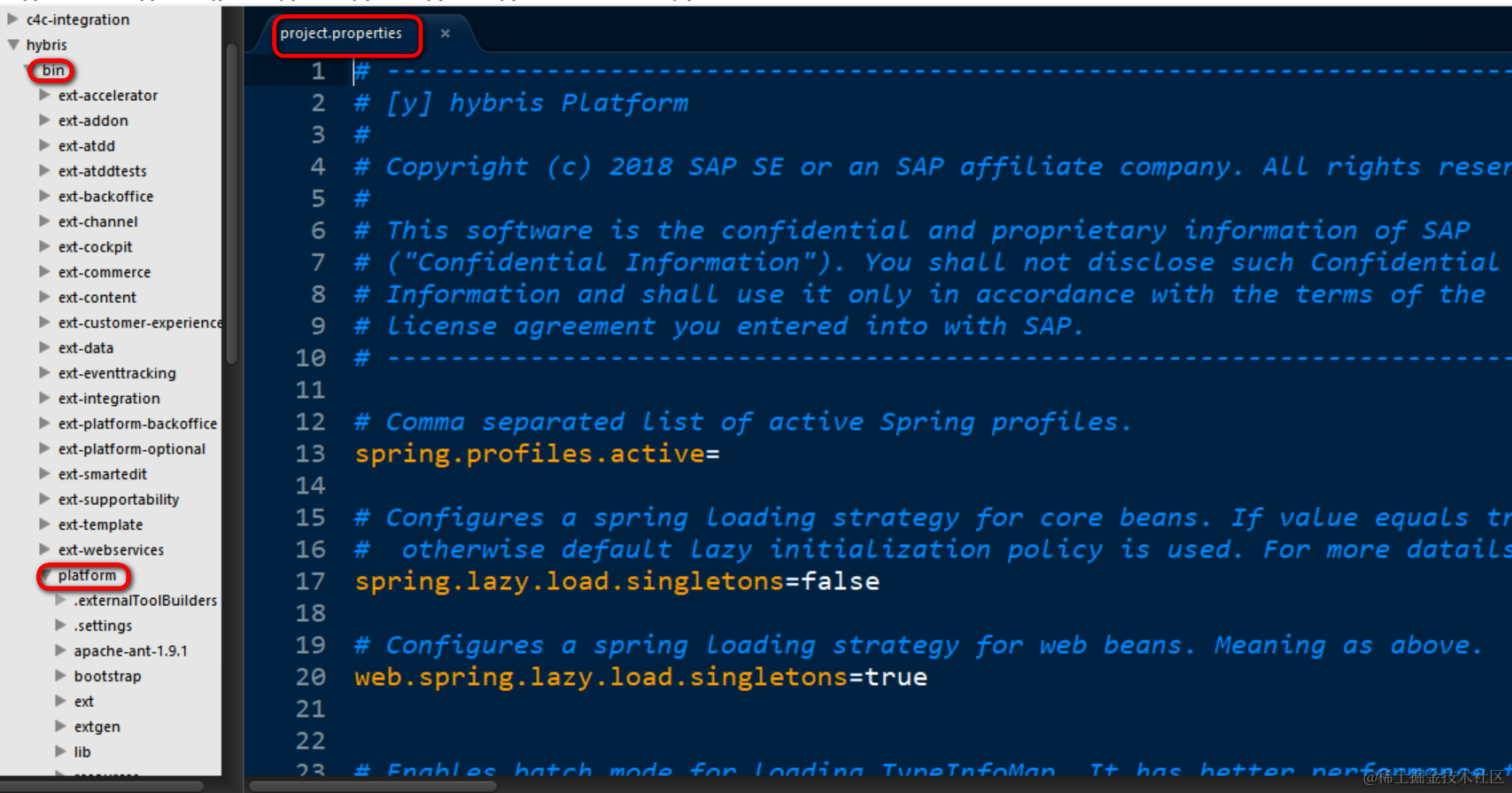1512x793 pixels.
Task: Expand the ext-commerce folder arrow
Action: (x=44, y=271)
